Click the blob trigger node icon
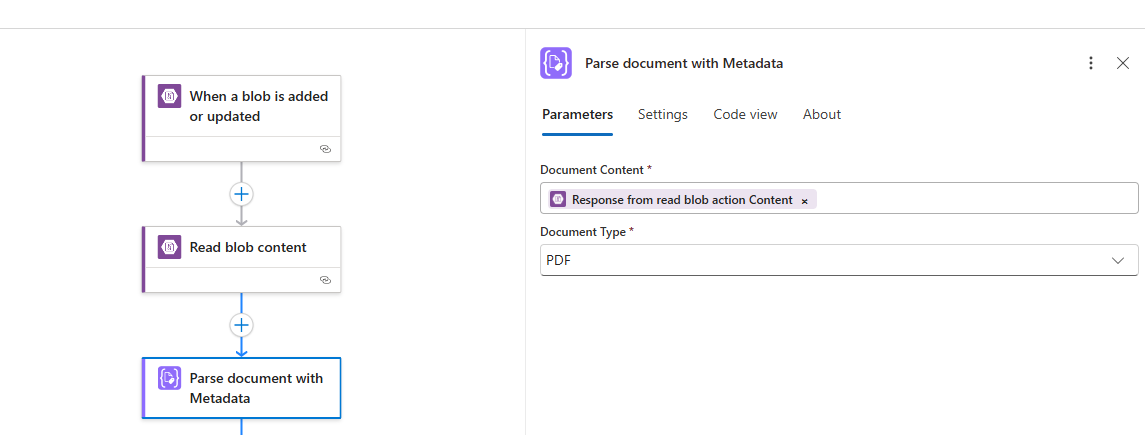The image size is (1145, 435). point(169,96)
